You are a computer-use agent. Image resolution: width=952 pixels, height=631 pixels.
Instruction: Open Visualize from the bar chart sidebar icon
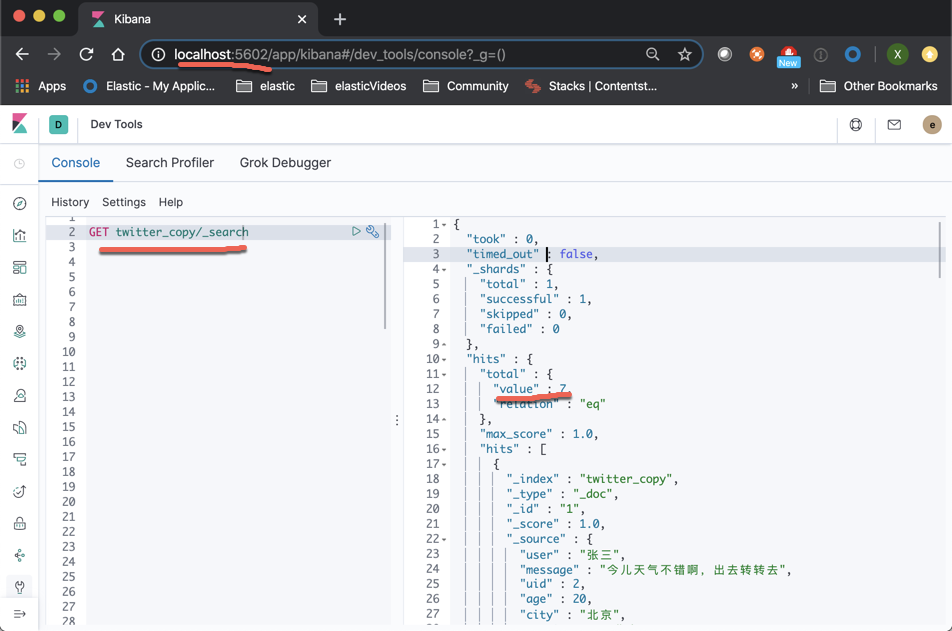pos(19,236)
